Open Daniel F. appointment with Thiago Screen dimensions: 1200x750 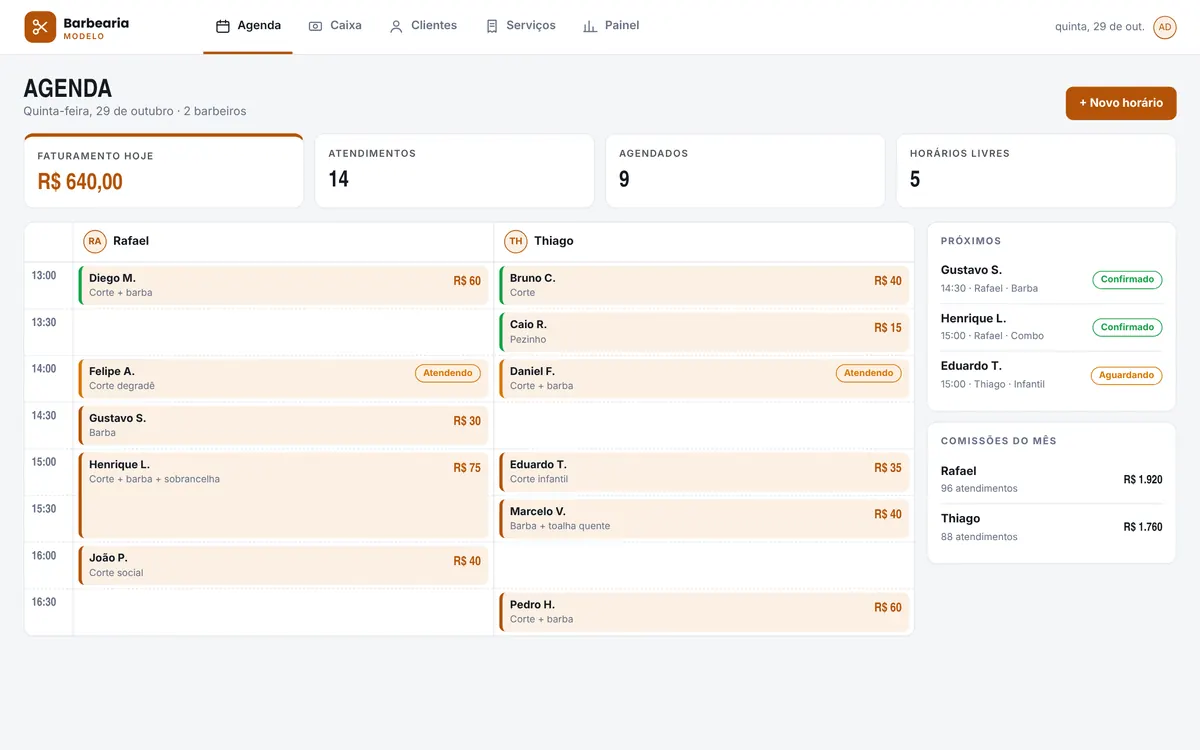704,378
